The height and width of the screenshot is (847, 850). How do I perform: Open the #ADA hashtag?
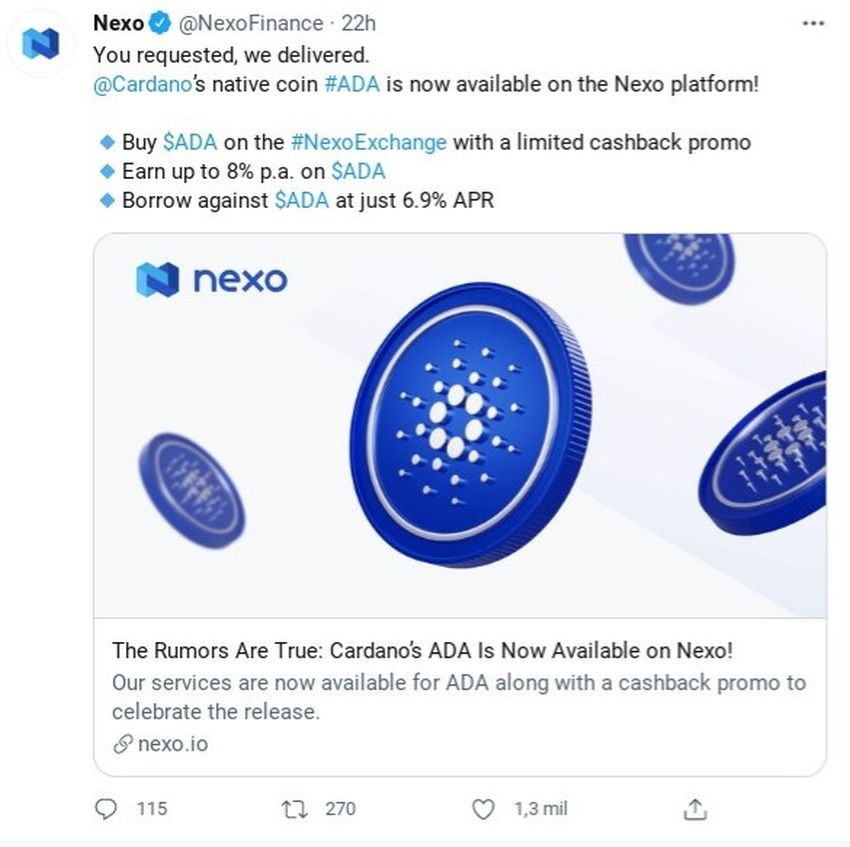coord(352,85)
